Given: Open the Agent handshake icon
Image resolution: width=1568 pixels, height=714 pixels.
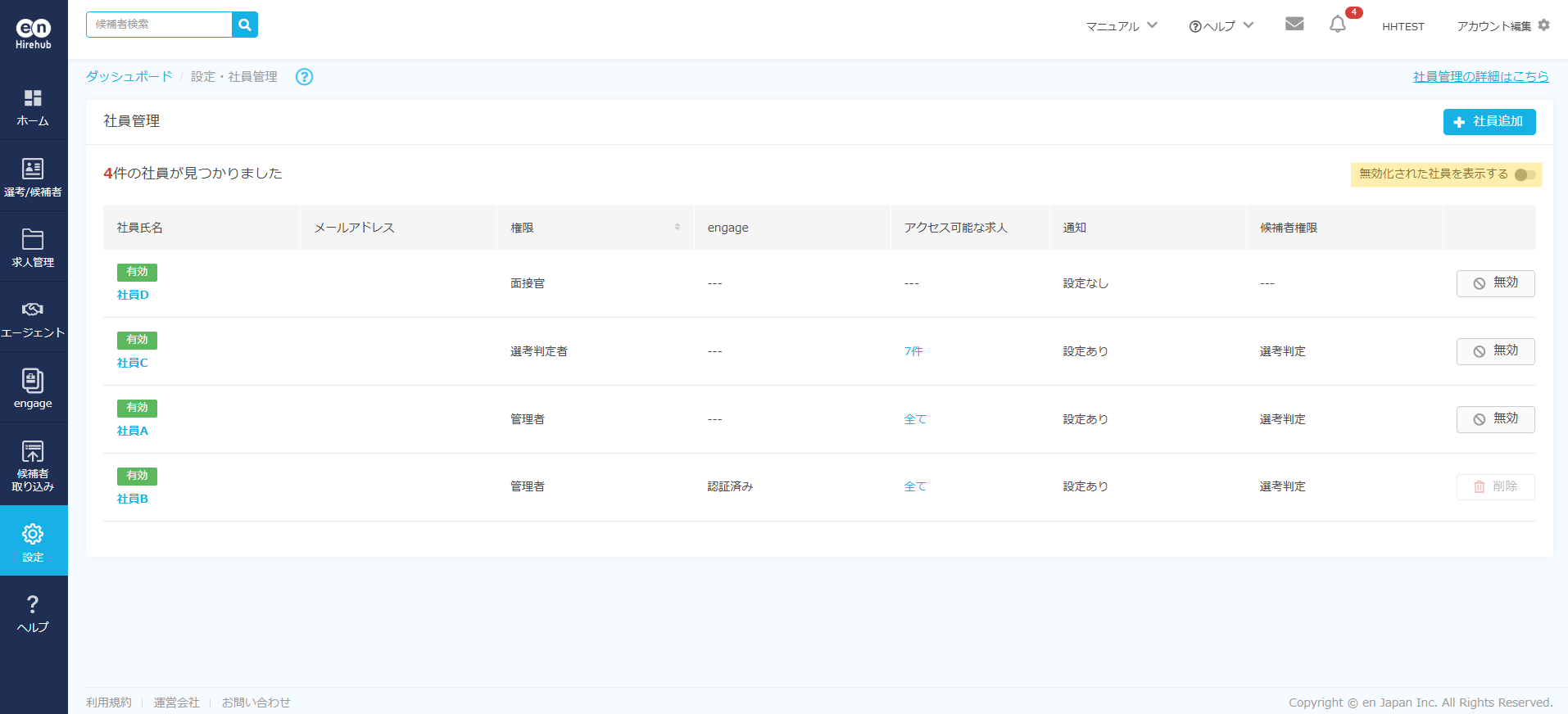Looking at the screenshot, I should tap(33, 310).
